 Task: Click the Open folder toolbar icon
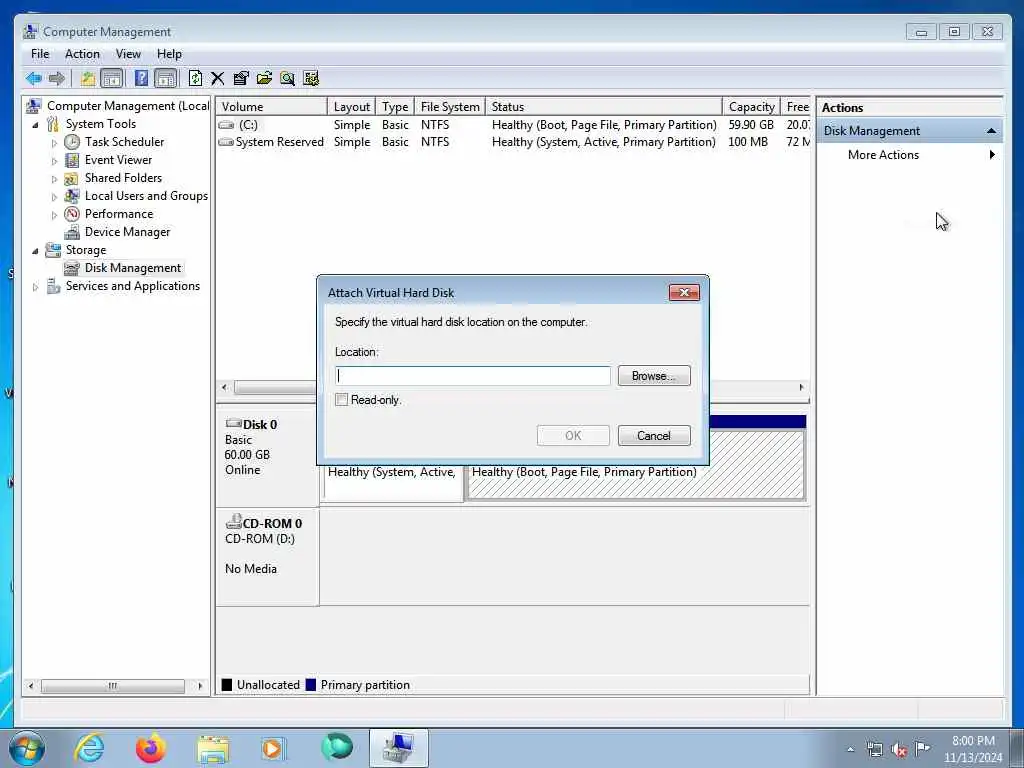[x=264, y=78]
